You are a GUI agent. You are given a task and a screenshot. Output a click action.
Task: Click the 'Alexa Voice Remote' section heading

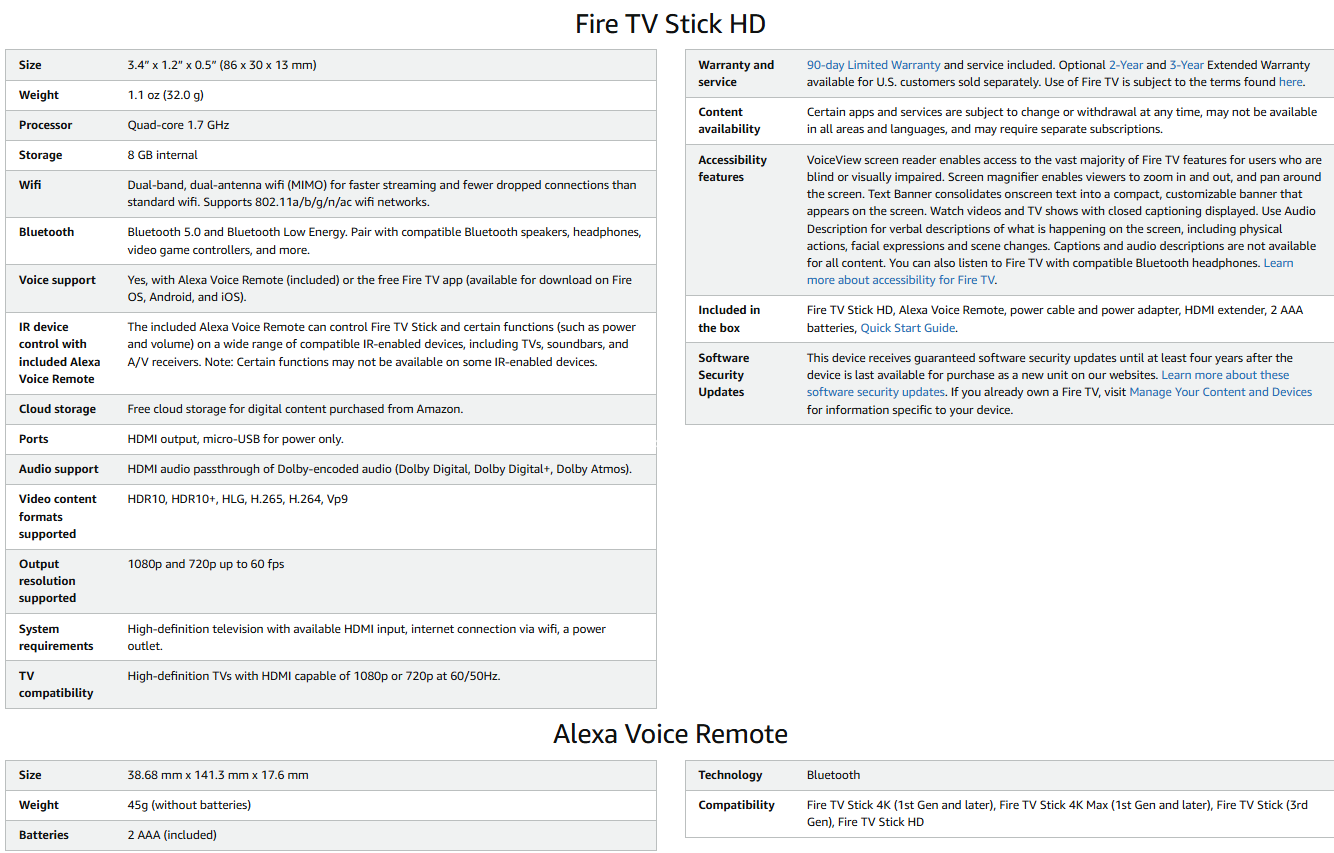coord(670,734)
